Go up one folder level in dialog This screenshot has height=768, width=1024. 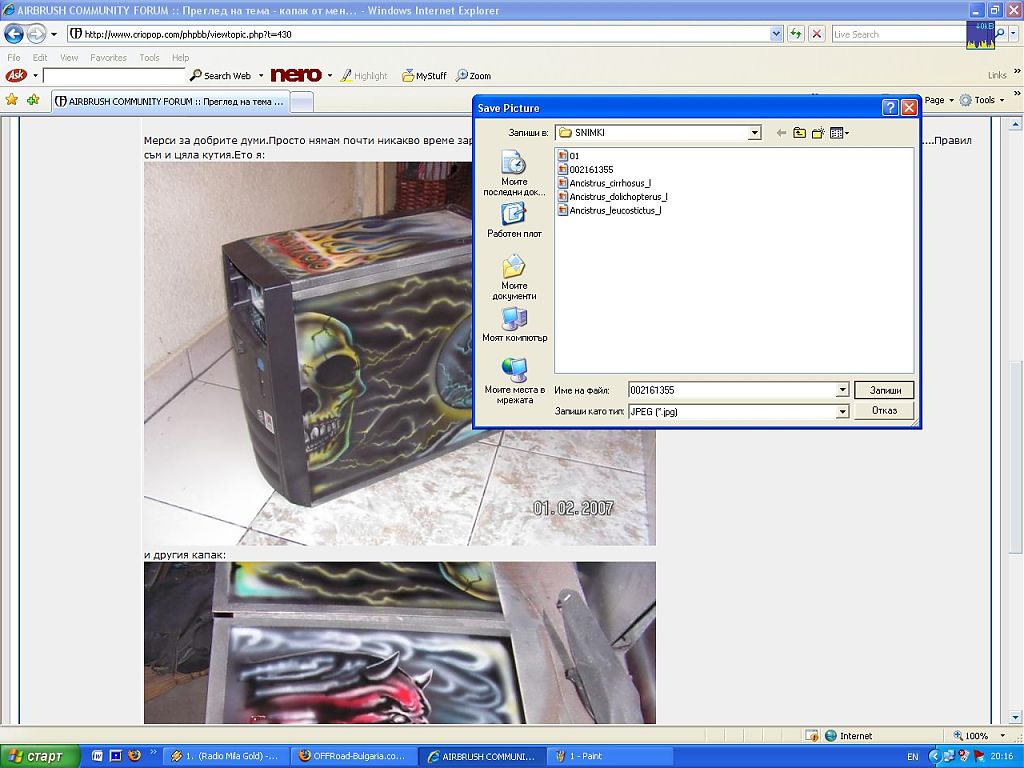[x=799, y=133]
